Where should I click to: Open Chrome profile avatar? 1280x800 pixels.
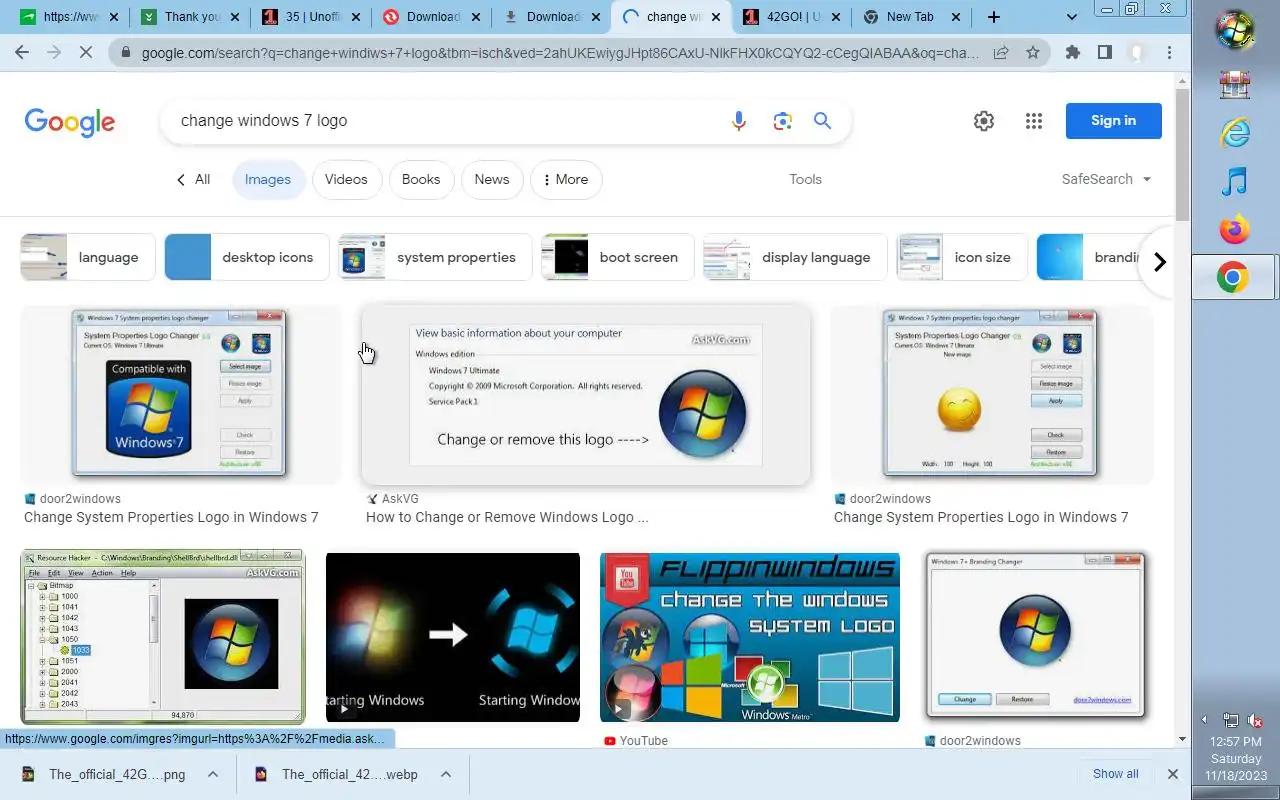(1137, 53)
